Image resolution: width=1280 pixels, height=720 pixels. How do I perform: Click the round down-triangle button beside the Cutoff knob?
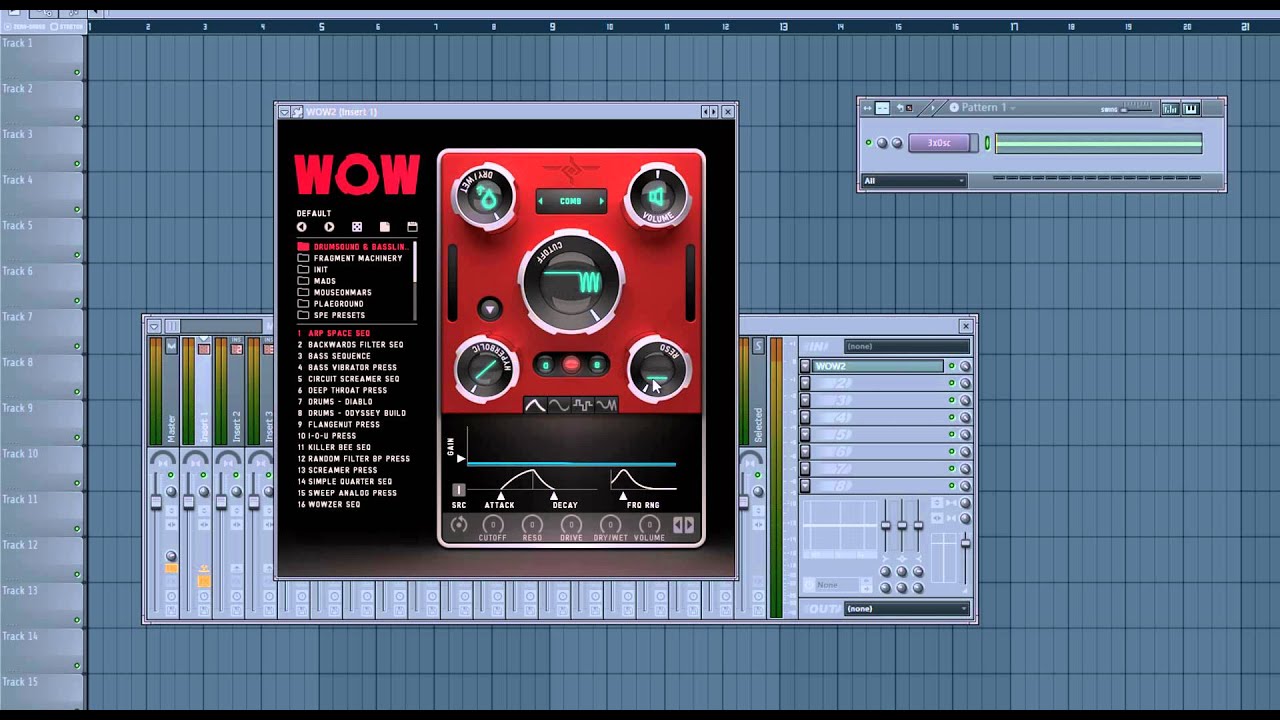pos(489,309)
